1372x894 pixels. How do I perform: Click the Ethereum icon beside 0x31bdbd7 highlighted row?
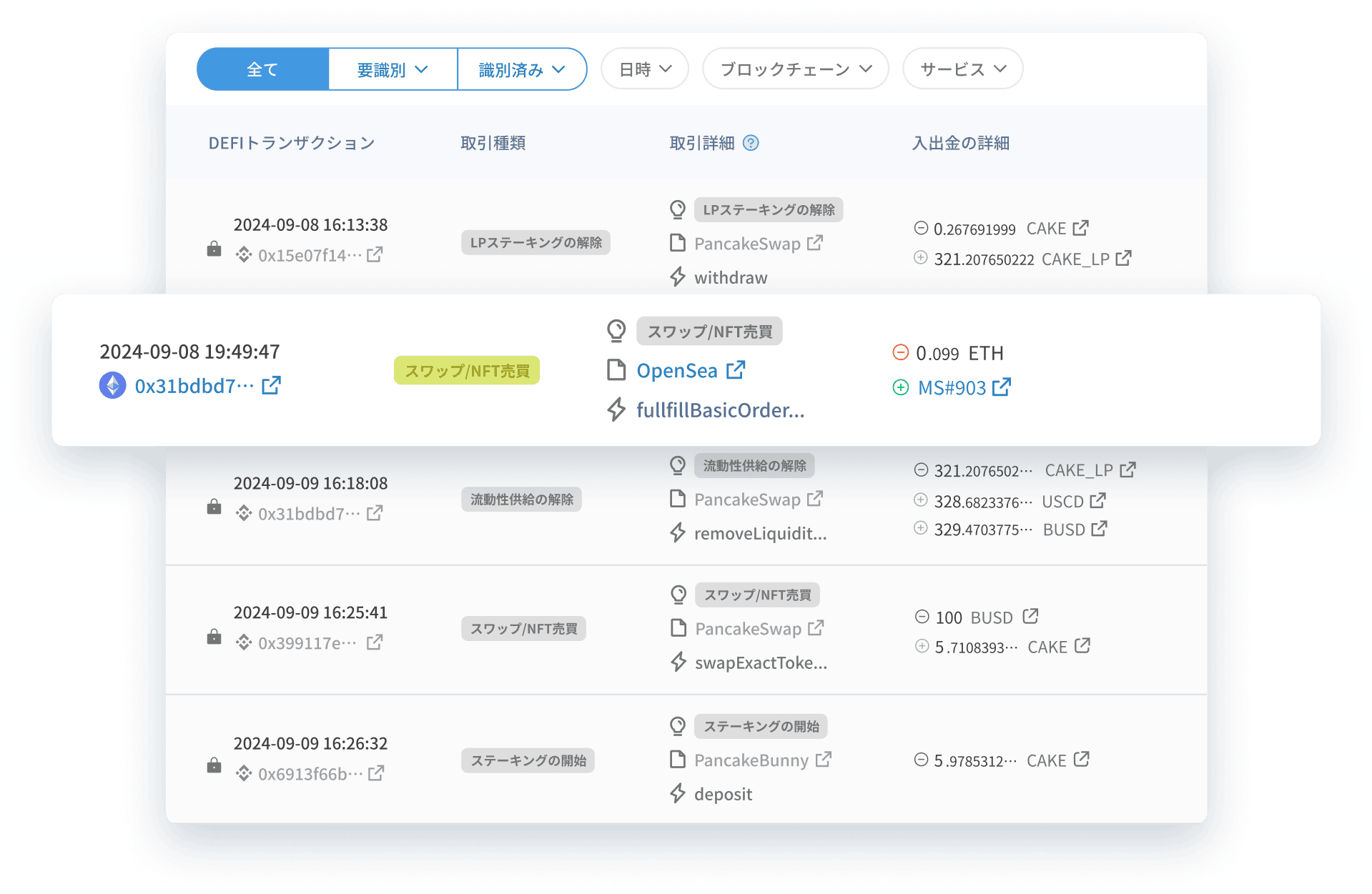112,385
